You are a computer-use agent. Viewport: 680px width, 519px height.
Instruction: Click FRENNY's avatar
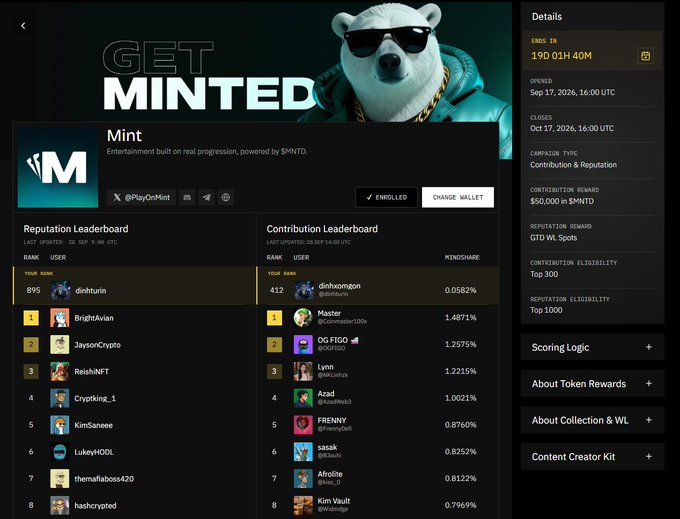[303, 425]
